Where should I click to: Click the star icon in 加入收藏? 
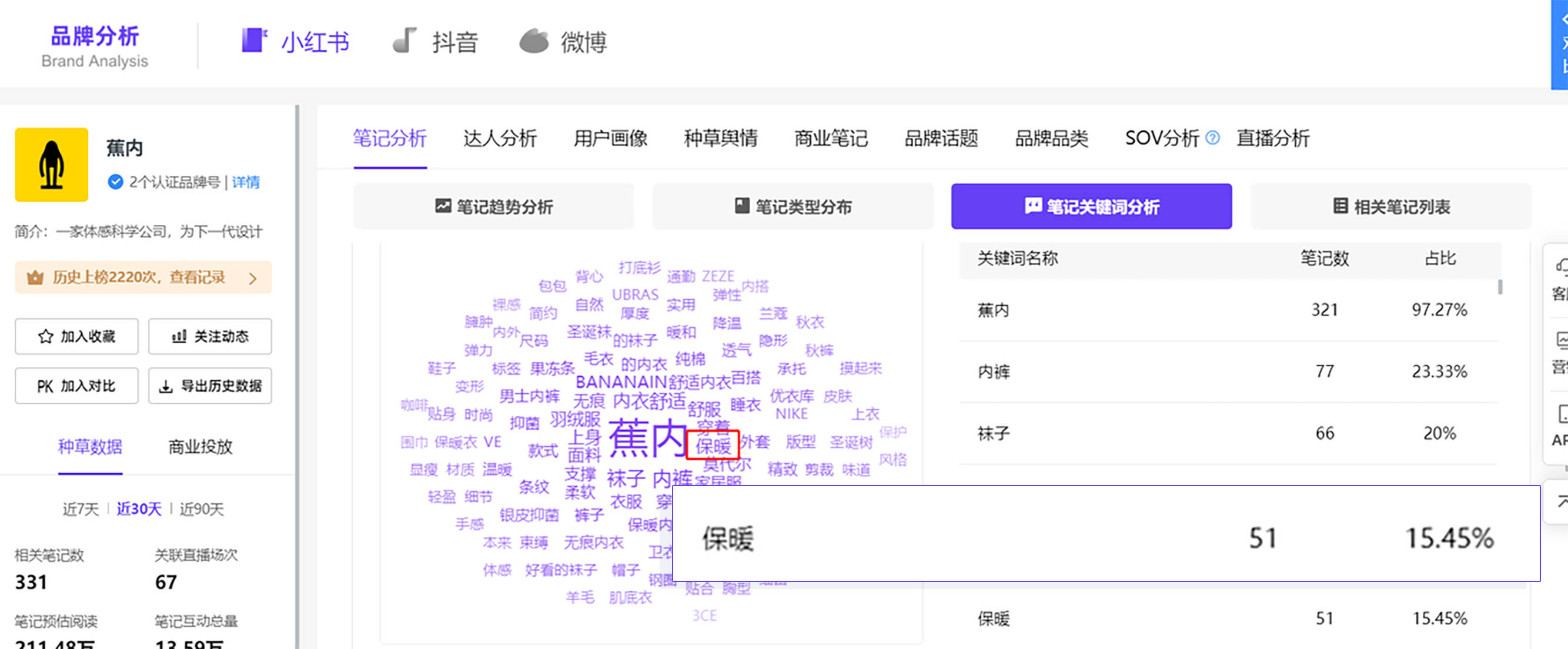point(46,336)
